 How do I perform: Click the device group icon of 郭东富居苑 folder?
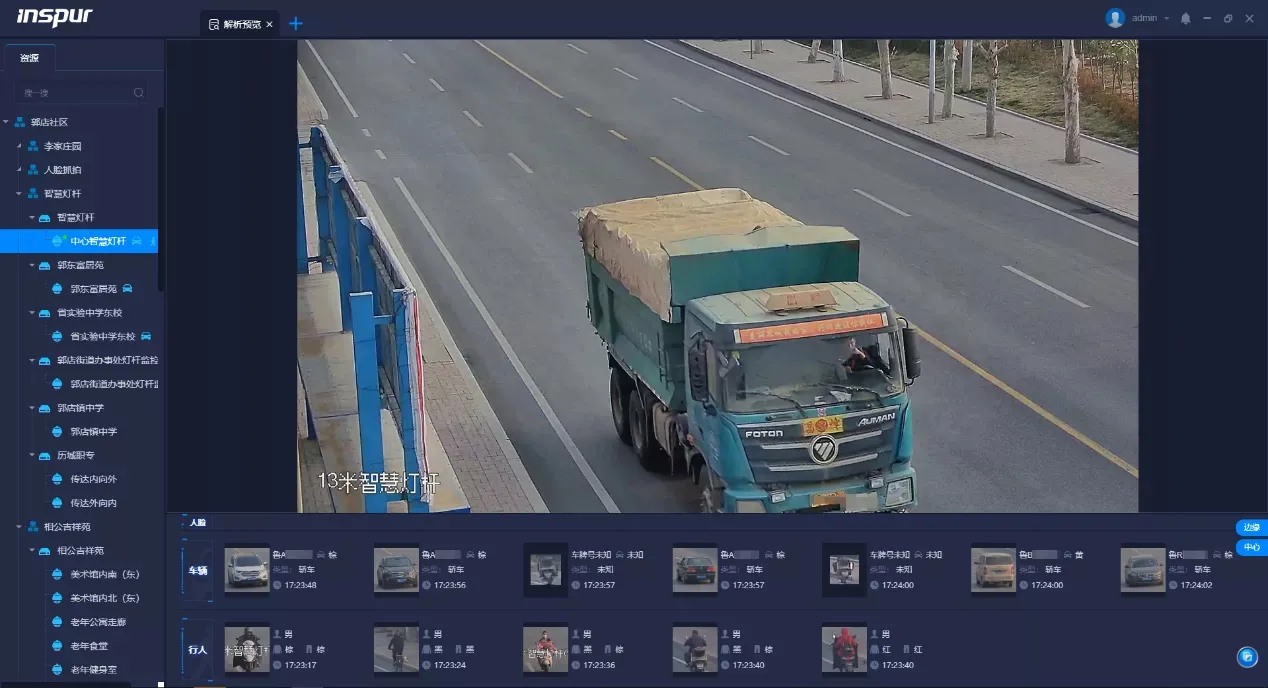[x=45, y=265]
